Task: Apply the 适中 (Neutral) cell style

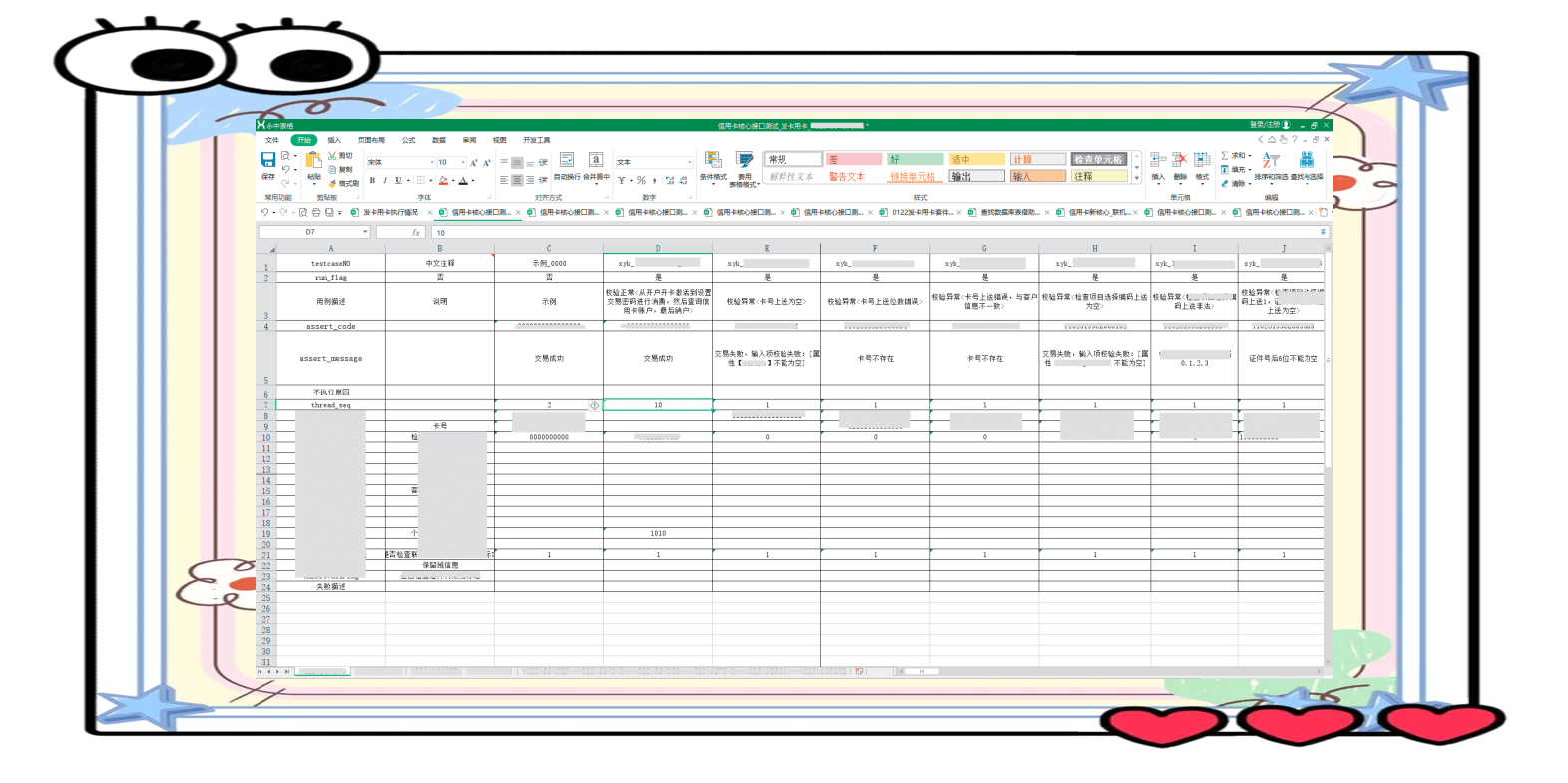Action: pos(976,159)
